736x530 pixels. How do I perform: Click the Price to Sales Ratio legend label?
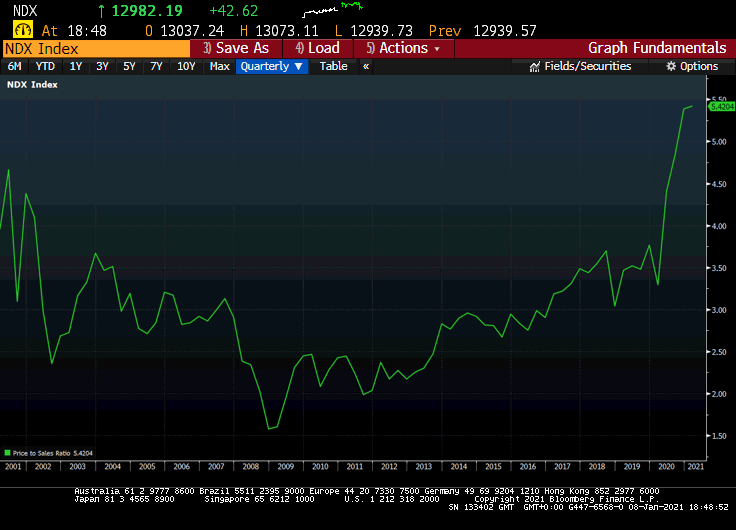coord(42,453)
